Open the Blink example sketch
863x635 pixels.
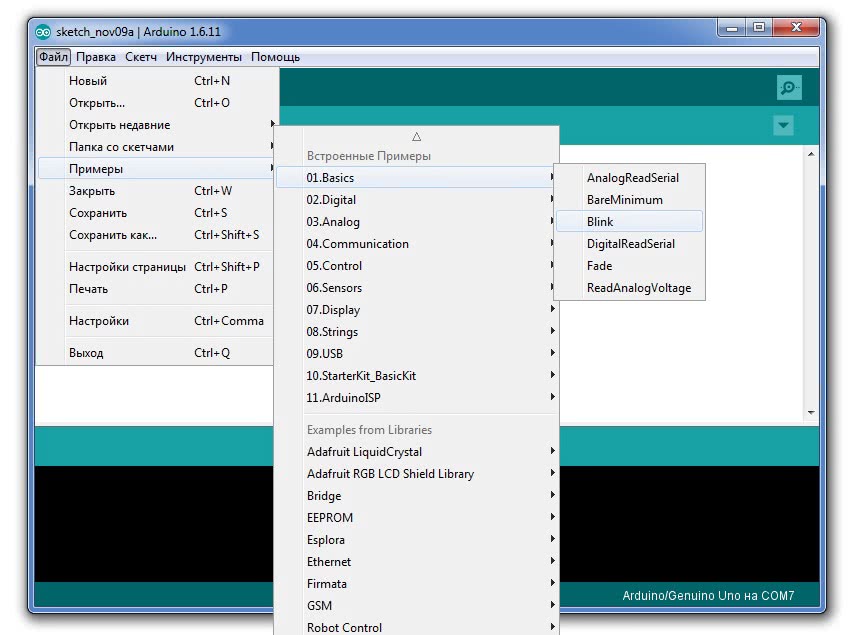(x=600, y=222)
